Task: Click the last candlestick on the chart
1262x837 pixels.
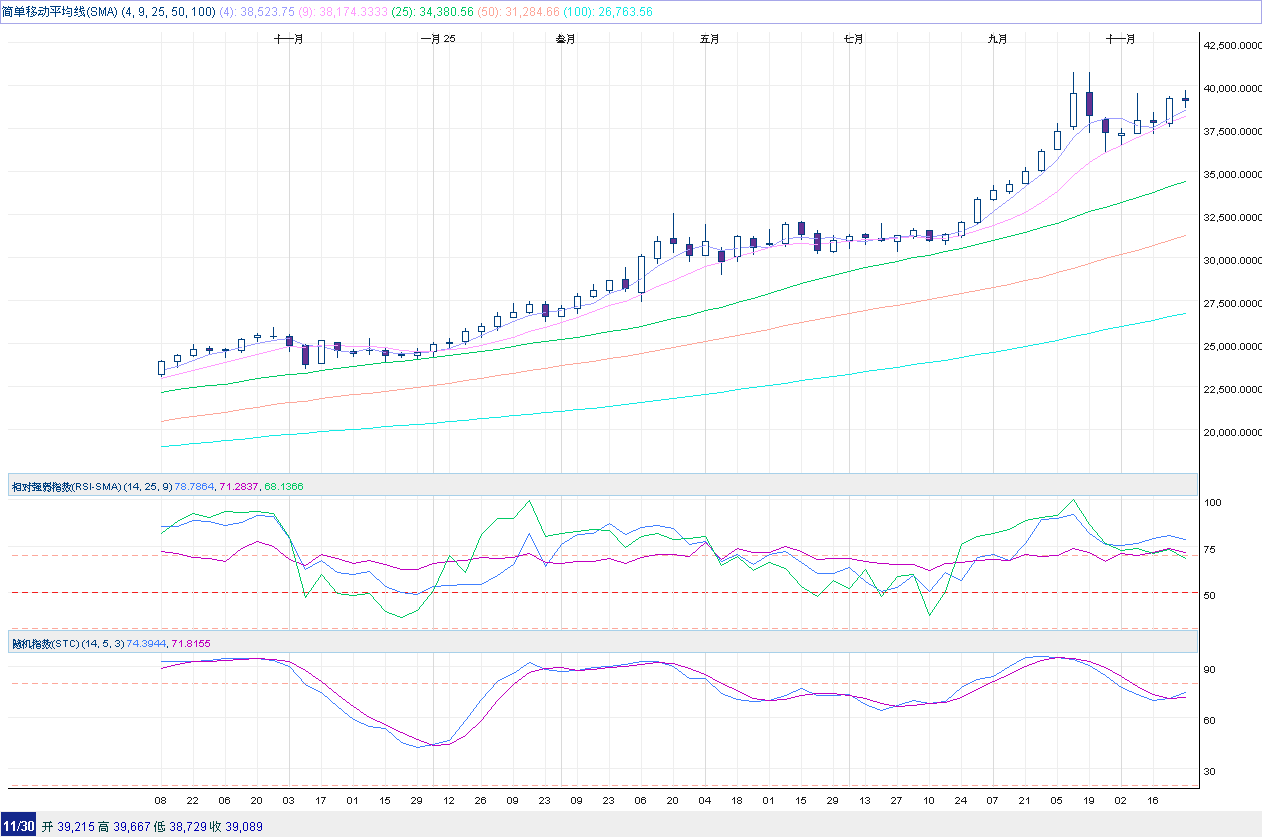Action: (x=1185, y=98)
